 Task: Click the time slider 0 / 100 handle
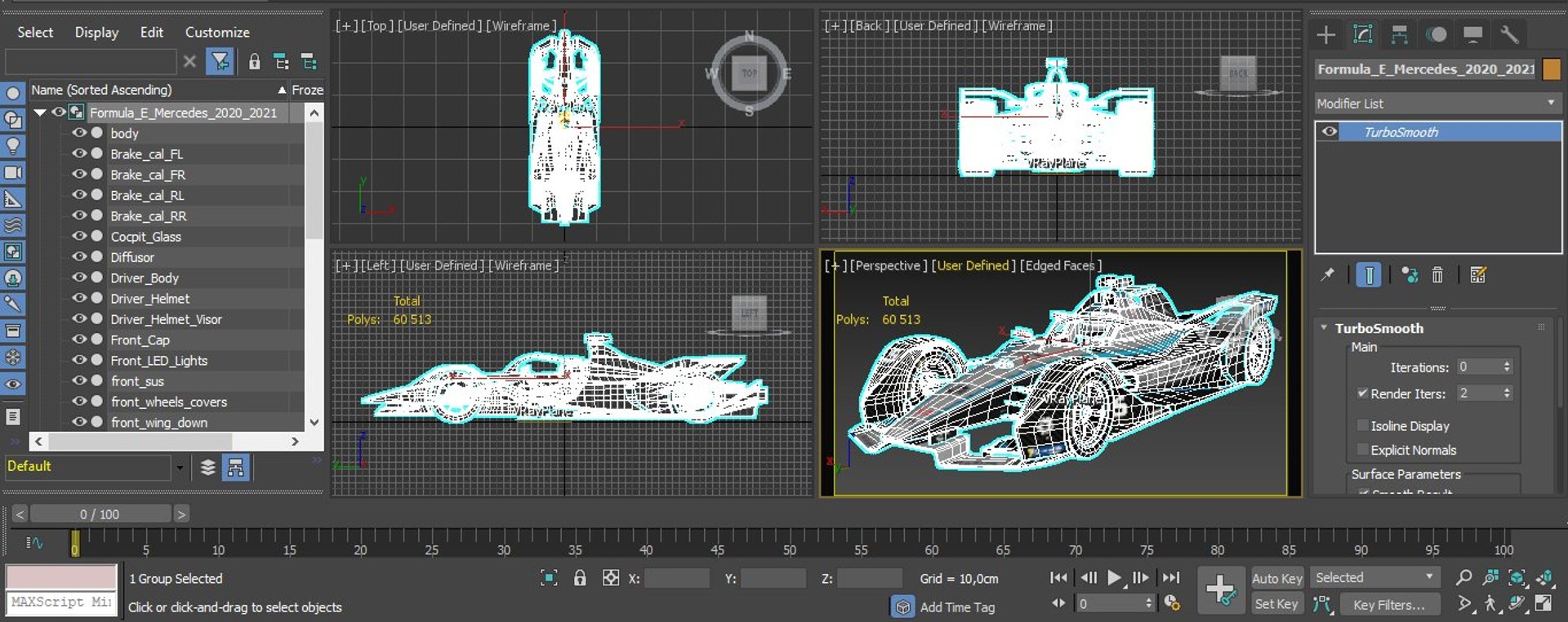point(100,514)
